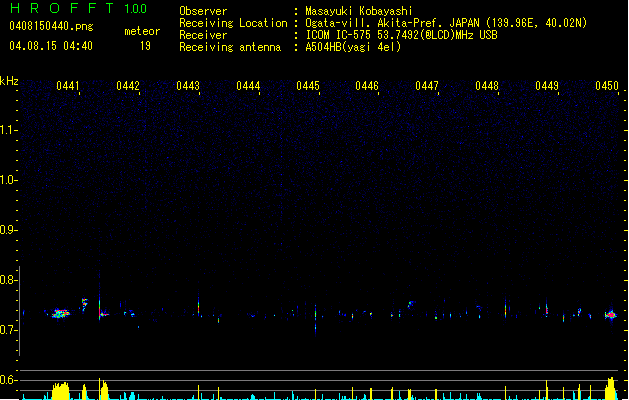Screen dimensions: 629x400
Task: Select the A504HB(yagi 4el) antenna text
Action: coord(353,47)
